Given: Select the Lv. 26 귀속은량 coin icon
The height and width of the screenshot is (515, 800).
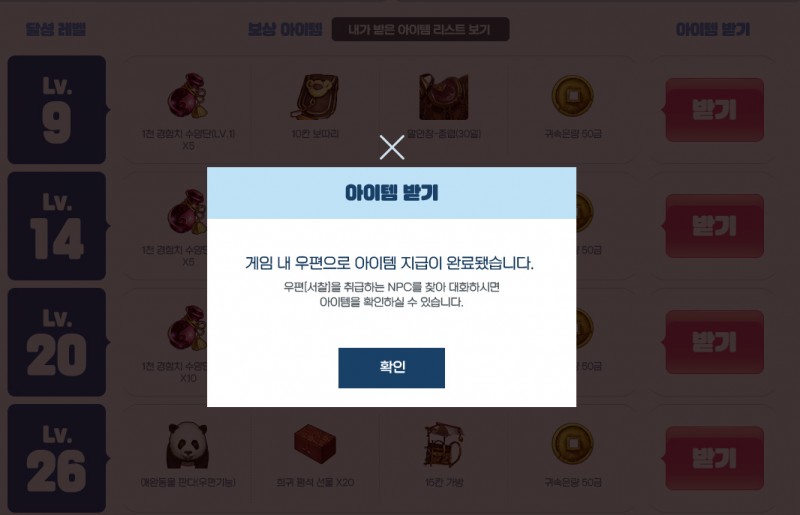Looking at the screenshot, I should [x=572, y=444].
